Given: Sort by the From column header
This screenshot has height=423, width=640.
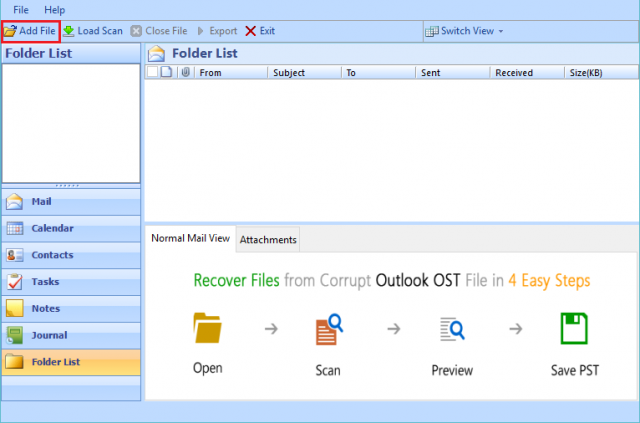Looking at the screenshot, I should (x=231, y=73).
